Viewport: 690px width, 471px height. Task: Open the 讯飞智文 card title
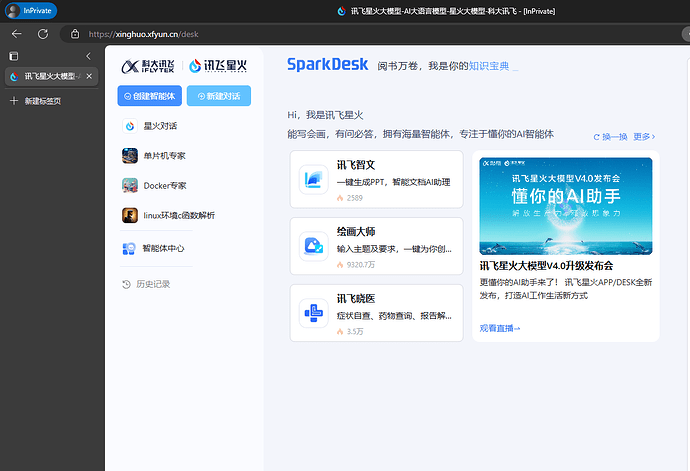tap(356, 165)
